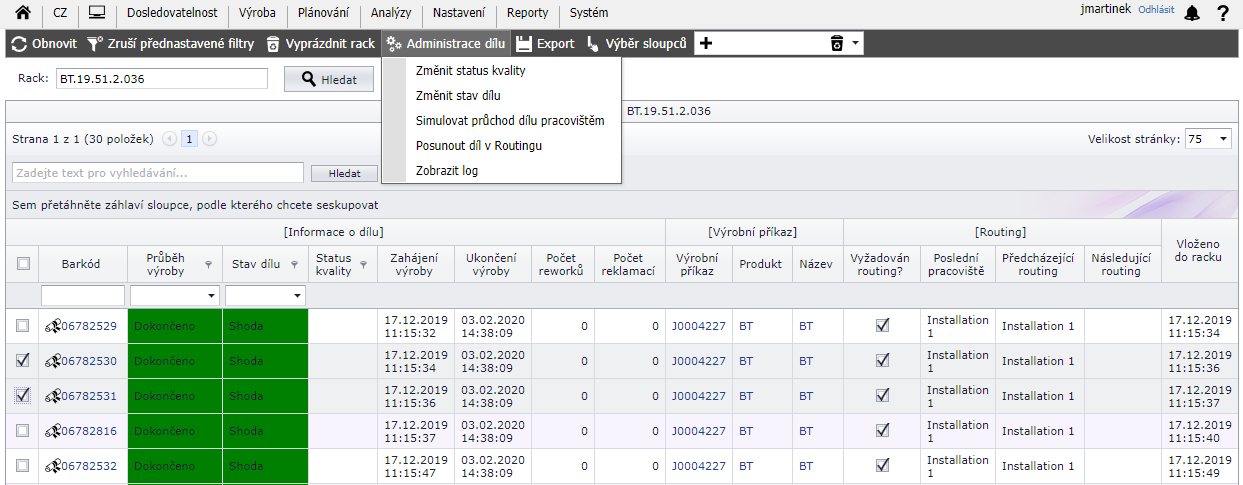Image resolution: width=1243 pixels, height=485 pixels.
Task: Click the home icon in top menu
Action: [22, 13]
